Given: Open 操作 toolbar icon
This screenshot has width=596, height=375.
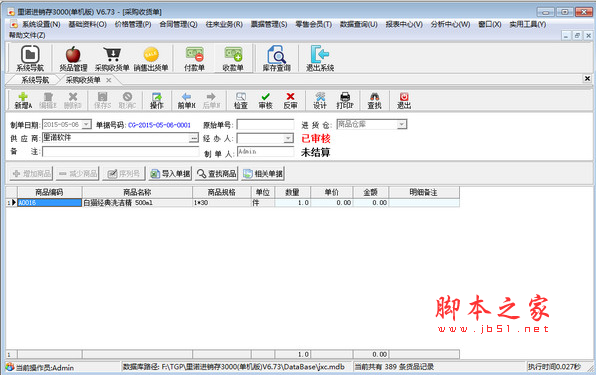Looking at the screenshot, I should click(157, 101).
